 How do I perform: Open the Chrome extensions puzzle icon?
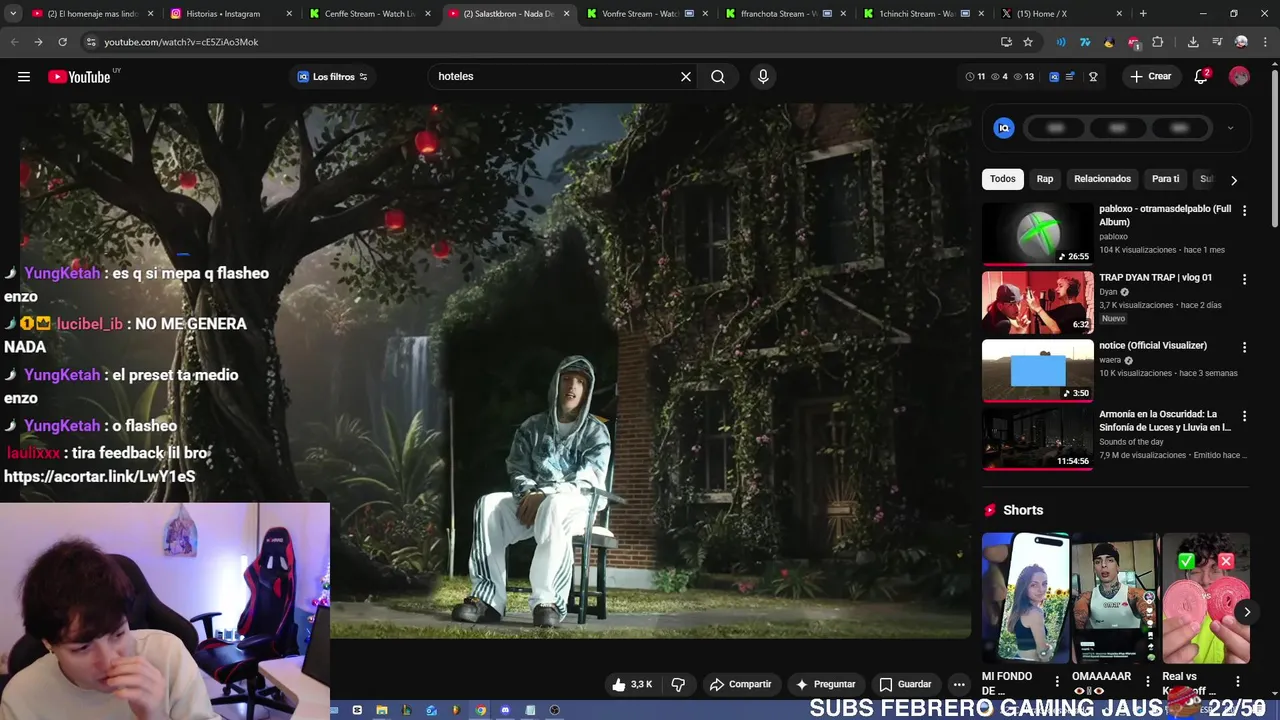[1158, 42]
